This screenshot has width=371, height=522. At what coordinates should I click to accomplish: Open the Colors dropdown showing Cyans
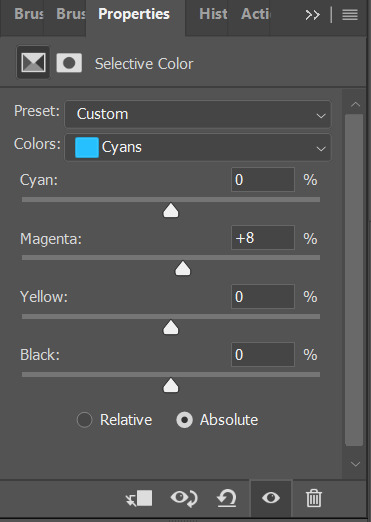(x=198, y=147)
